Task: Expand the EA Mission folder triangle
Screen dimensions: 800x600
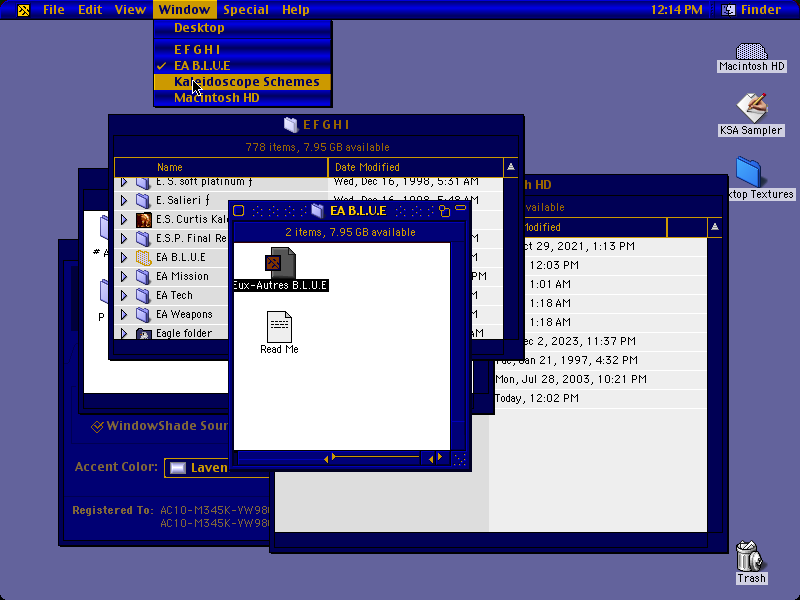Action: [x=123, y=277]
